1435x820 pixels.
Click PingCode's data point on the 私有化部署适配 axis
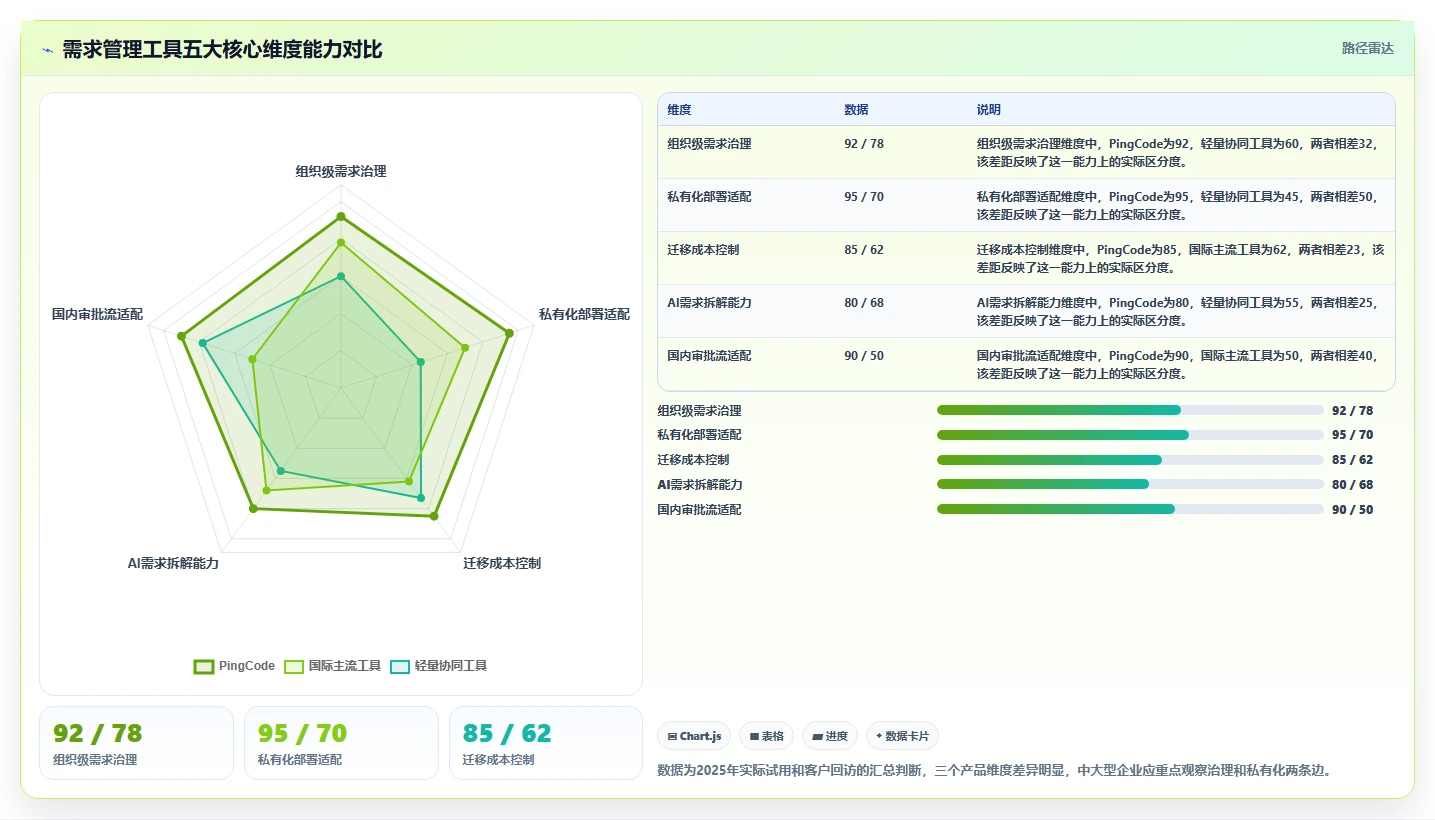tap(510, 333)
